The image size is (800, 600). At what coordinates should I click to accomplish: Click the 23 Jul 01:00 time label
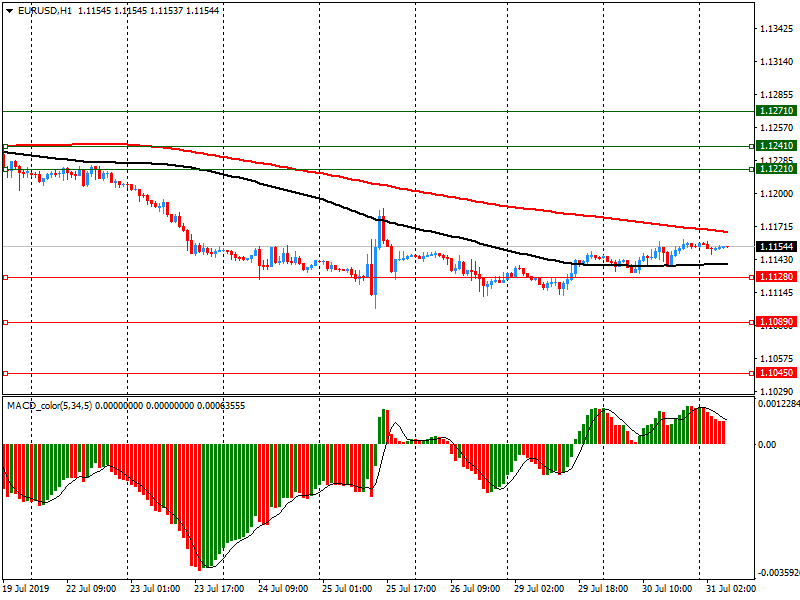click(155, 589)
